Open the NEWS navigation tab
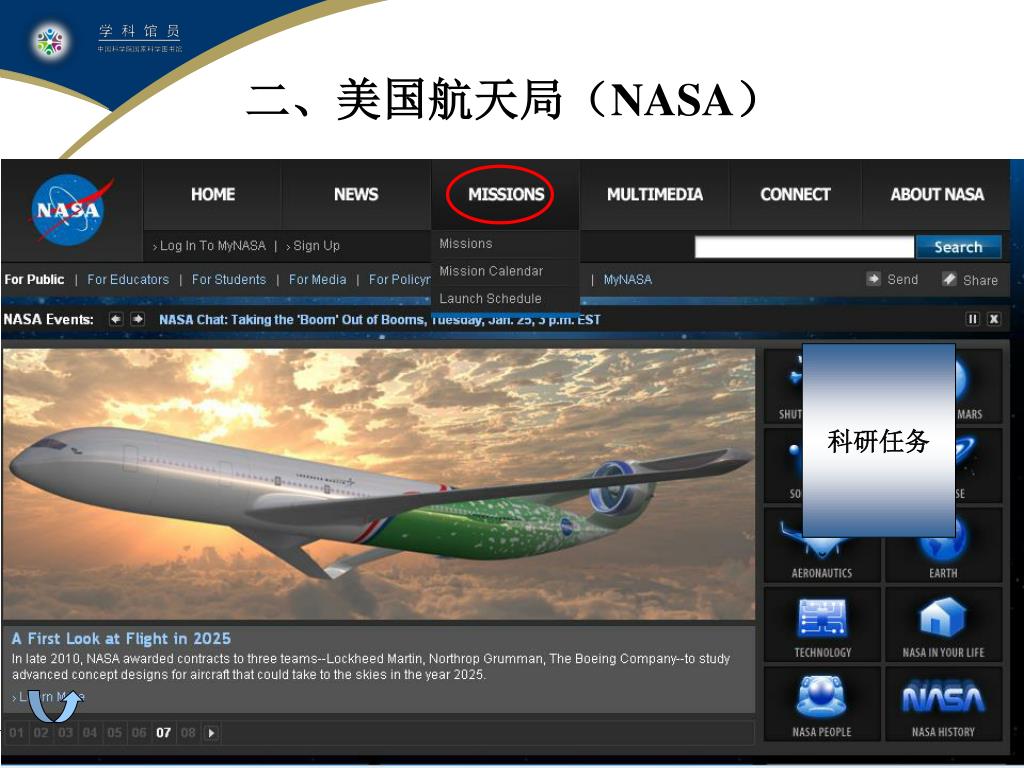1024x768 pixels. 356,195
